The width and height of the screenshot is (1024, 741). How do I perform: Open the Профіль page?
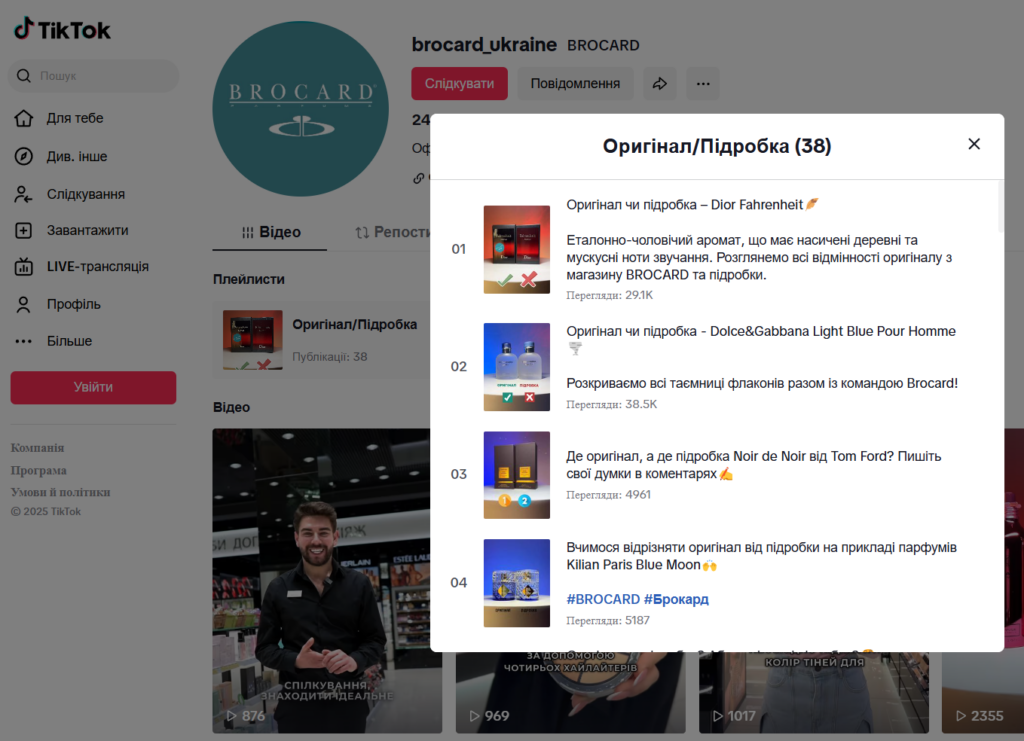click(73, 304)
